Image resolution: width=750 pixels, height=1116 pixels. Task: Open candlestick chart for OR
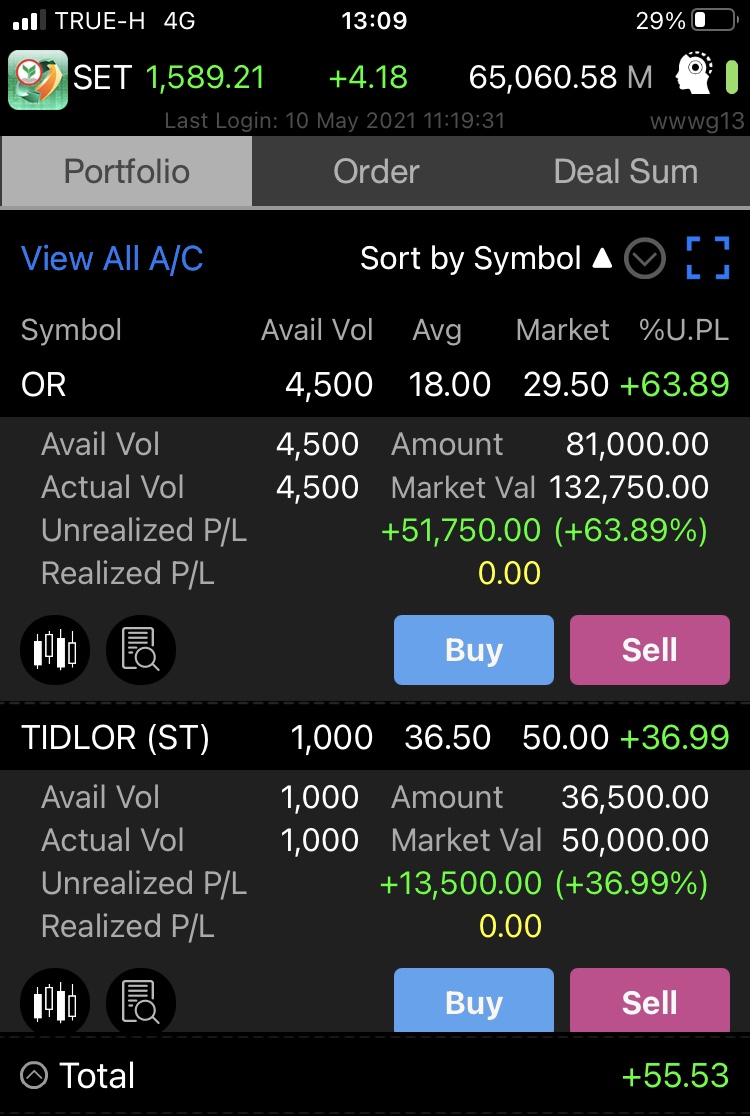[x=56, y=650]
